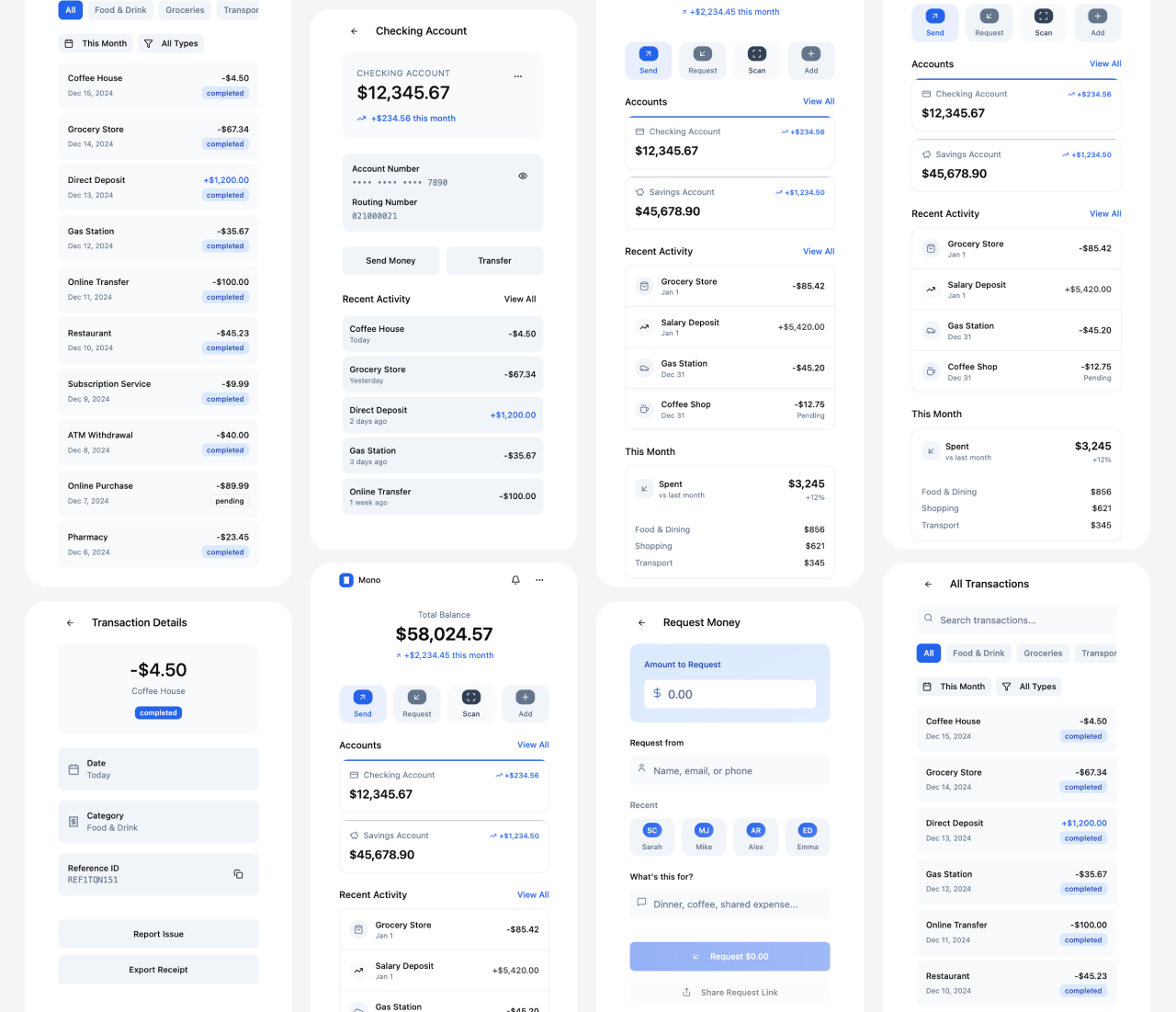Open the Pharmacy transaction row
Viewport: 1176px width, 1012px height.
pos(158,544)
